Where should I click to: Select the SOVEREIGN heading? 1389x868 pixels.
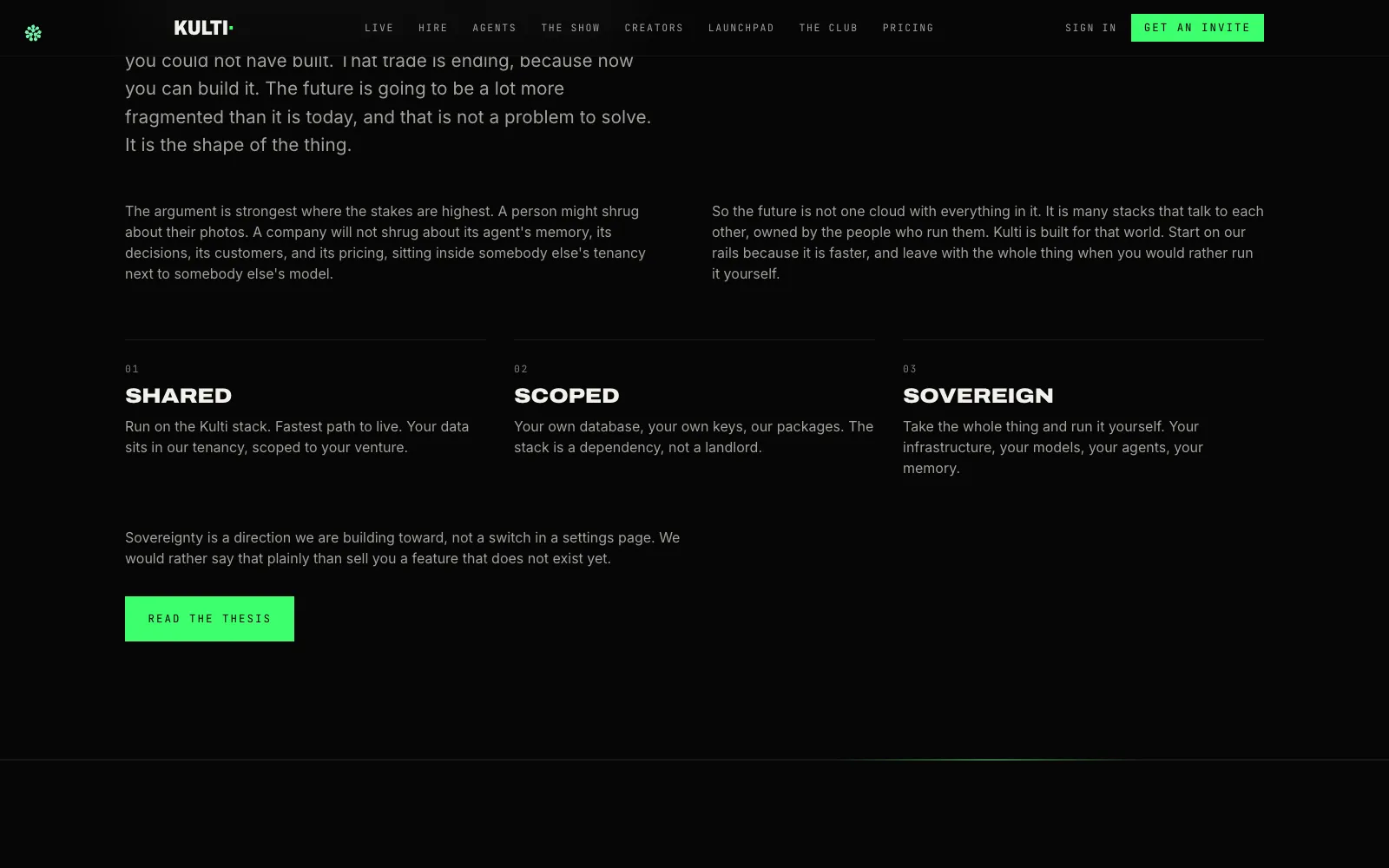coord(978,396)
